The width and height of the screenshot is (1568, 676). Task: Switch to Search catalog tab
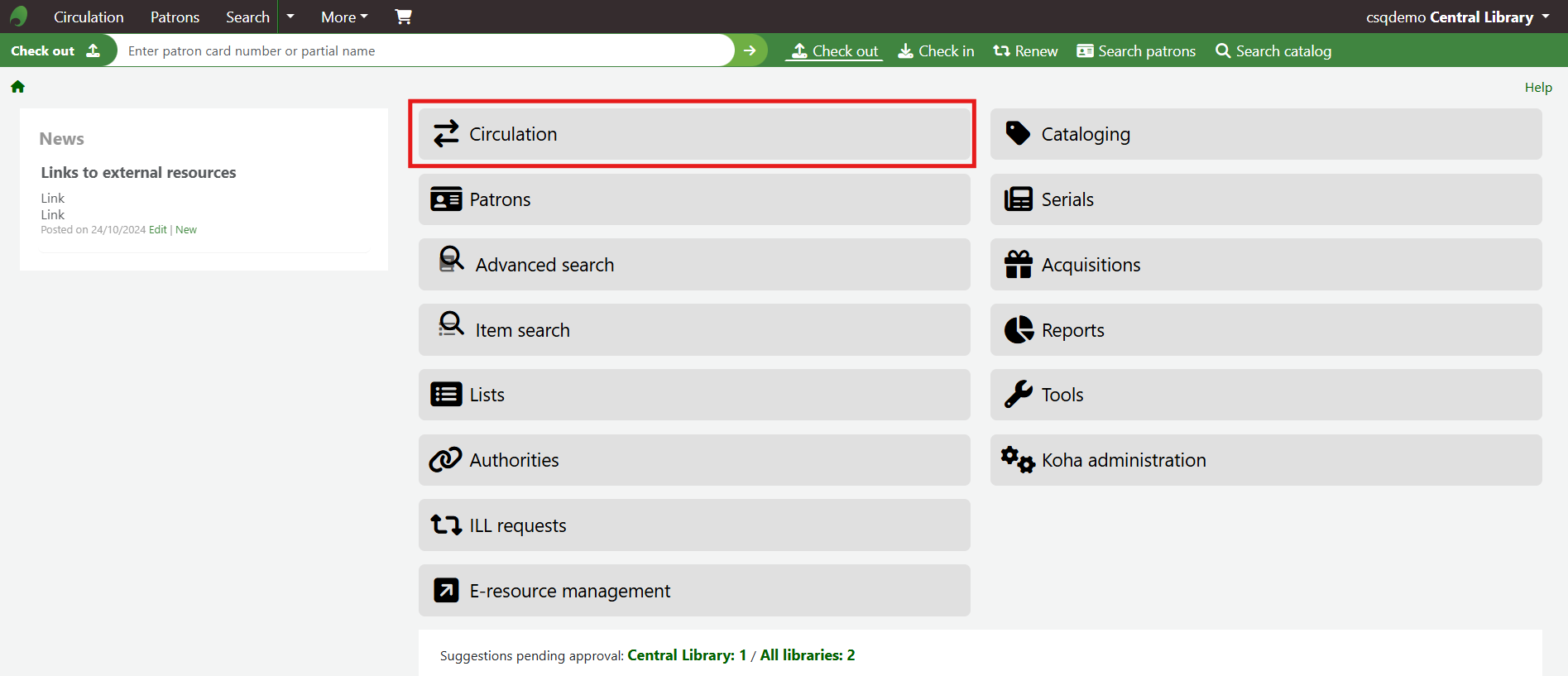(x=1273, y=51)
